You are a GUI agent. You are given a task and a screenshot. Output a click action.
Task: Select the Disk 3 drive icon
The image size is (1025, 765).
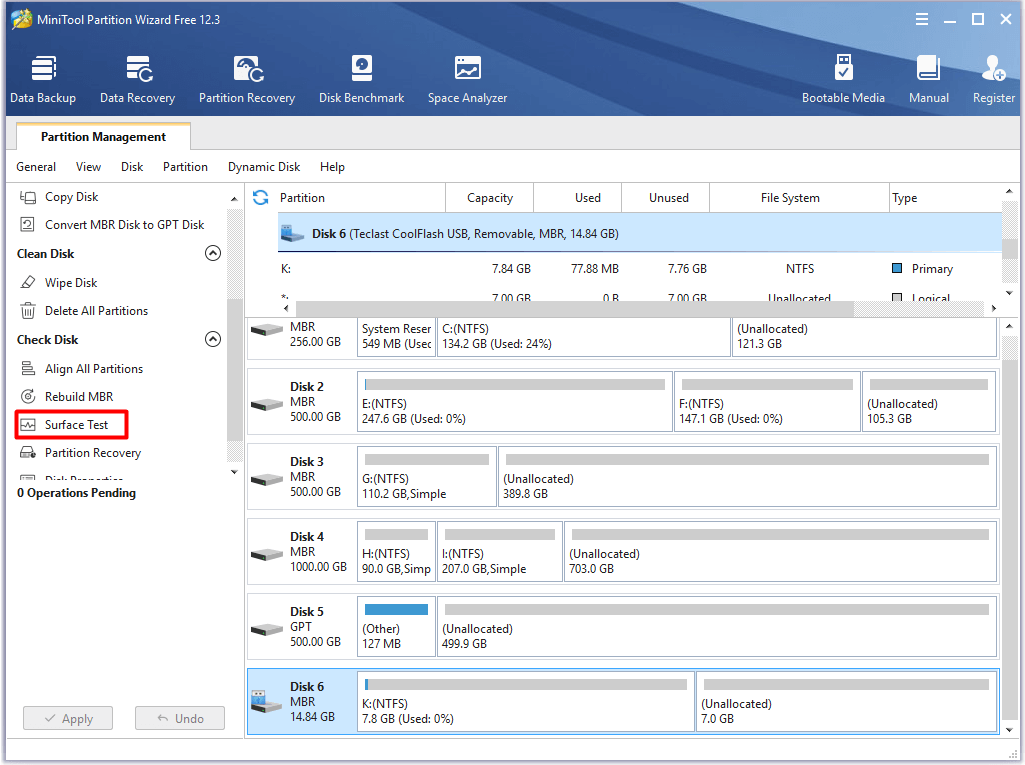(267, 479)
